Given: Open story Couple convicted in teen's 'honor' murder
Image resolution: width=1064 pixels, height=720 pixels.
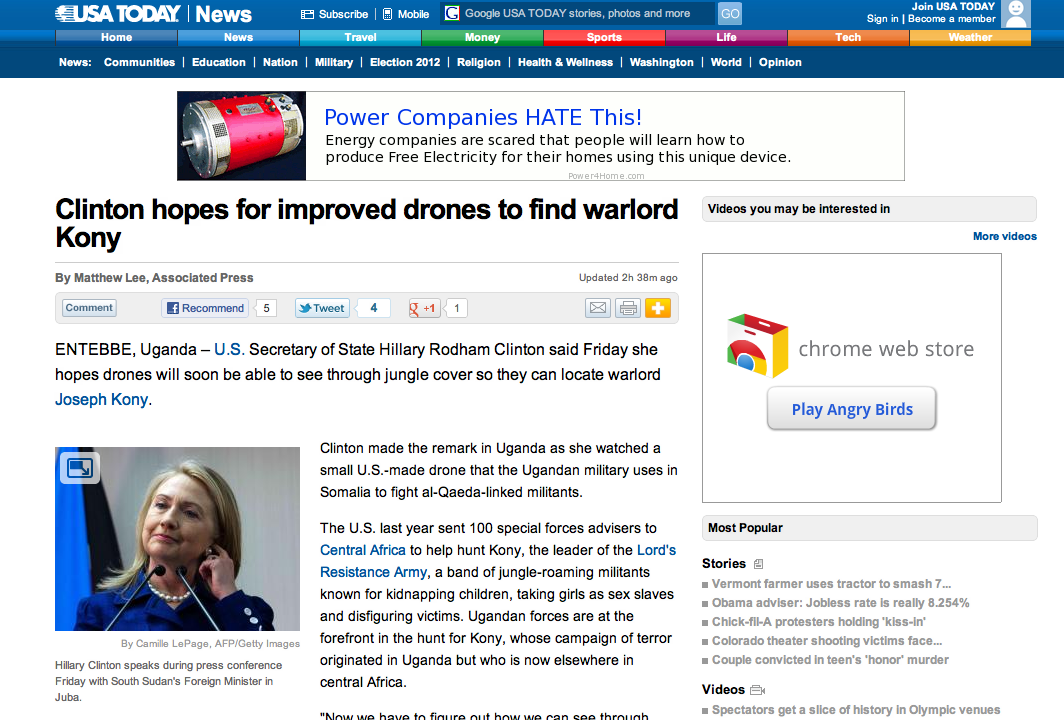Looking at the screenshot, I should coord(830,660).
